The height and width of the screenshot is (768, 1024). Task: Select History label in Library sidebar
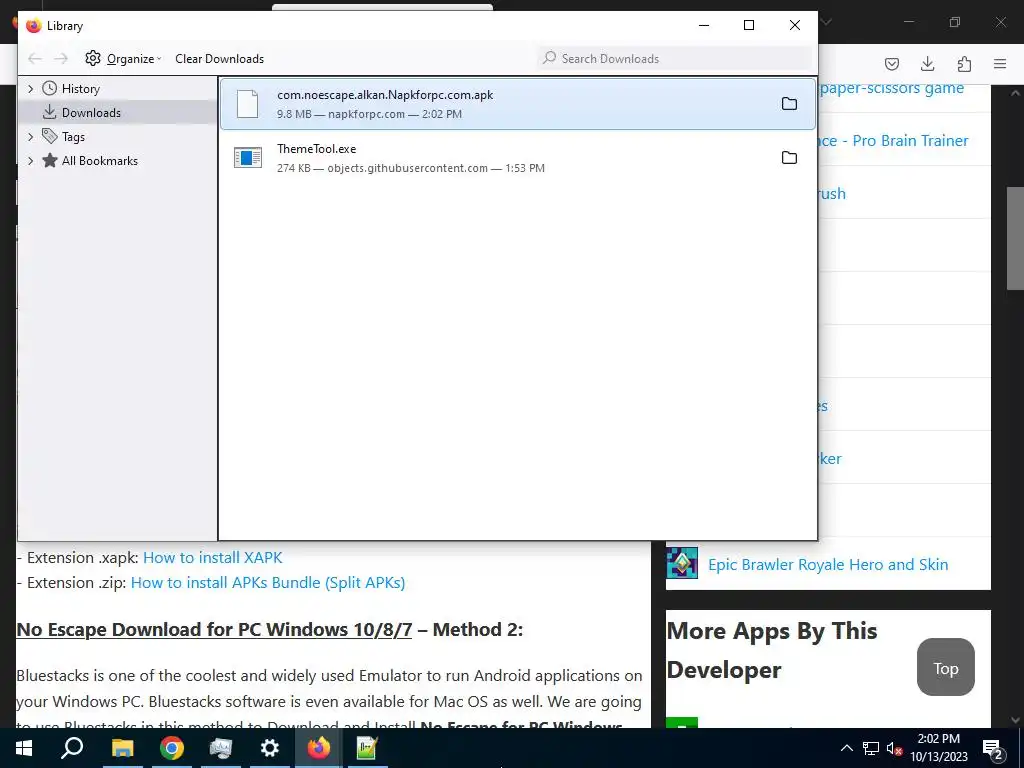tap(80, 89)
